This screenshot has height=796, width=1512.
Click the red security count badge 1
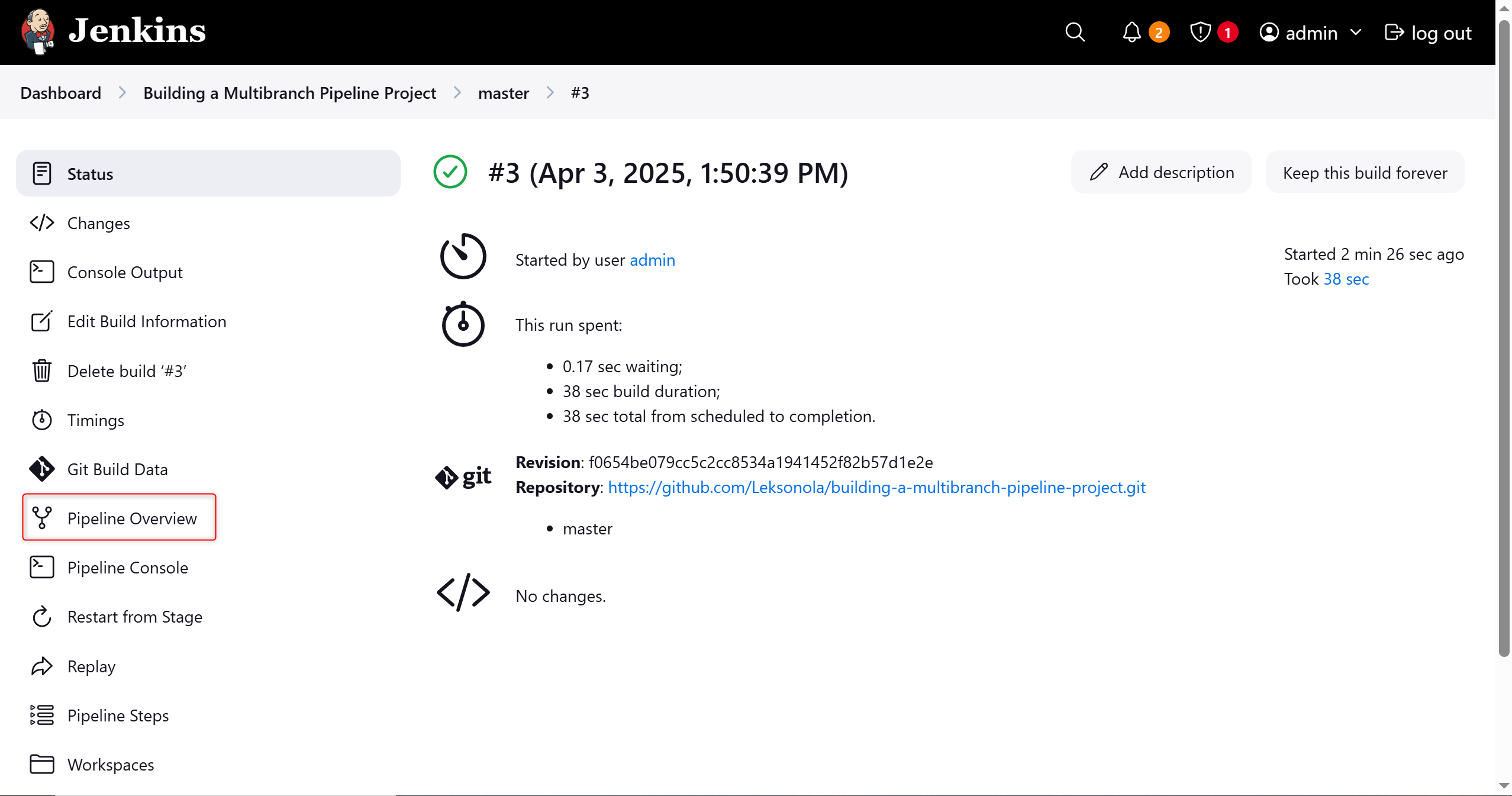[1227, 32]
